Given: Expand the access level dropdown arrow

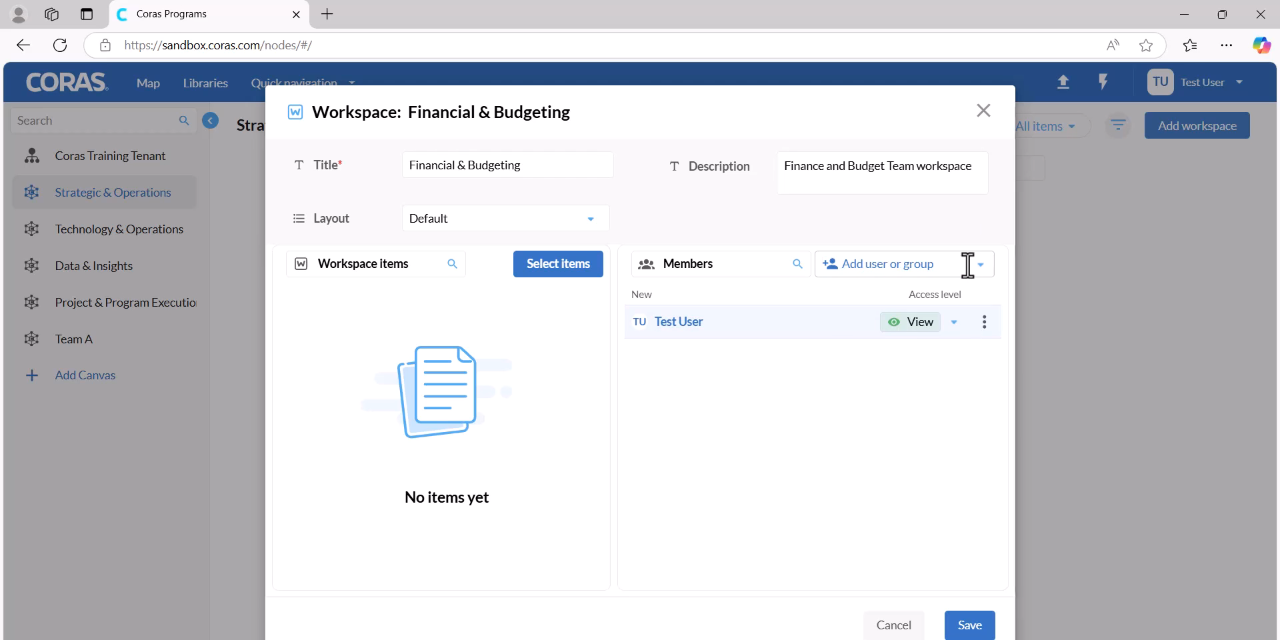Looking at the screenshot, I should 954,322.
